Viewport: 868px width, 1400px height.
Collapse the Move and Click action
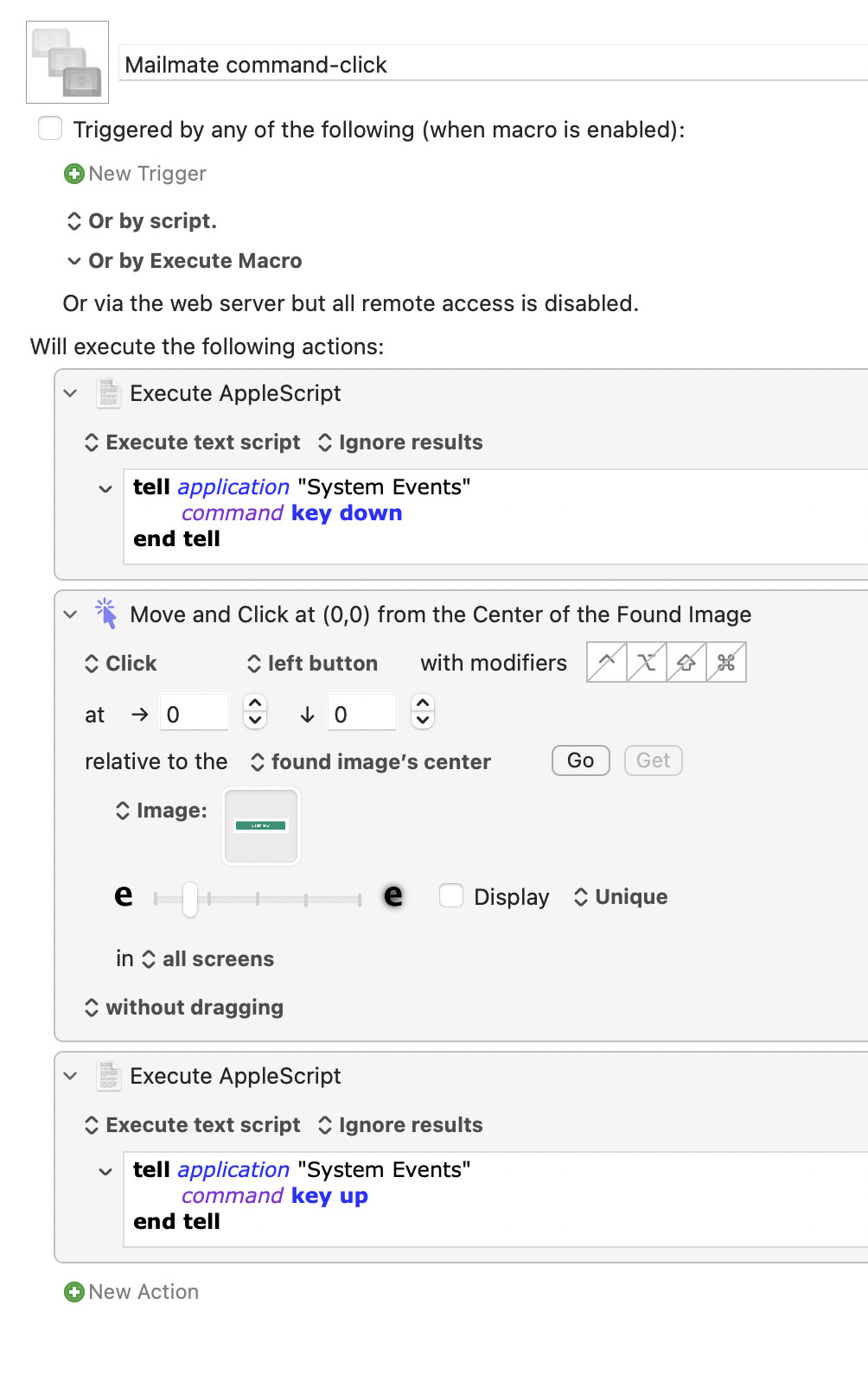71,614
